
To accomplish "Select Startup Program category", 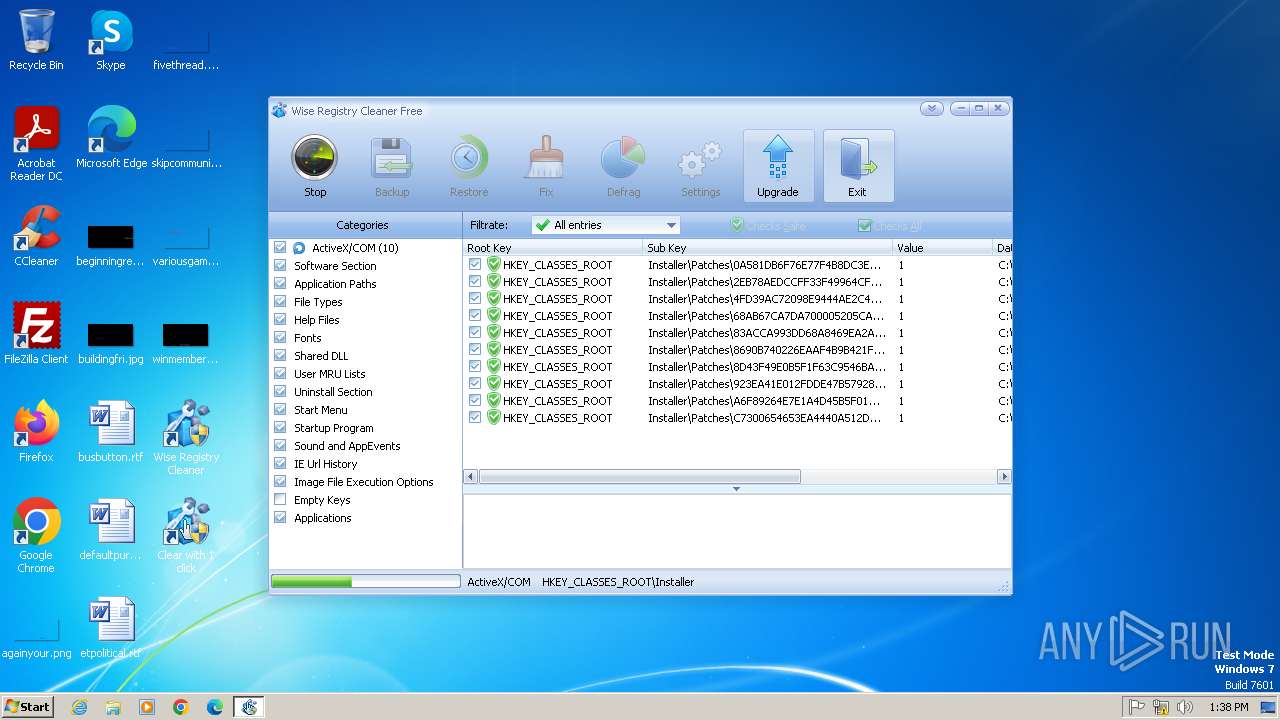I will click(334, 428).
